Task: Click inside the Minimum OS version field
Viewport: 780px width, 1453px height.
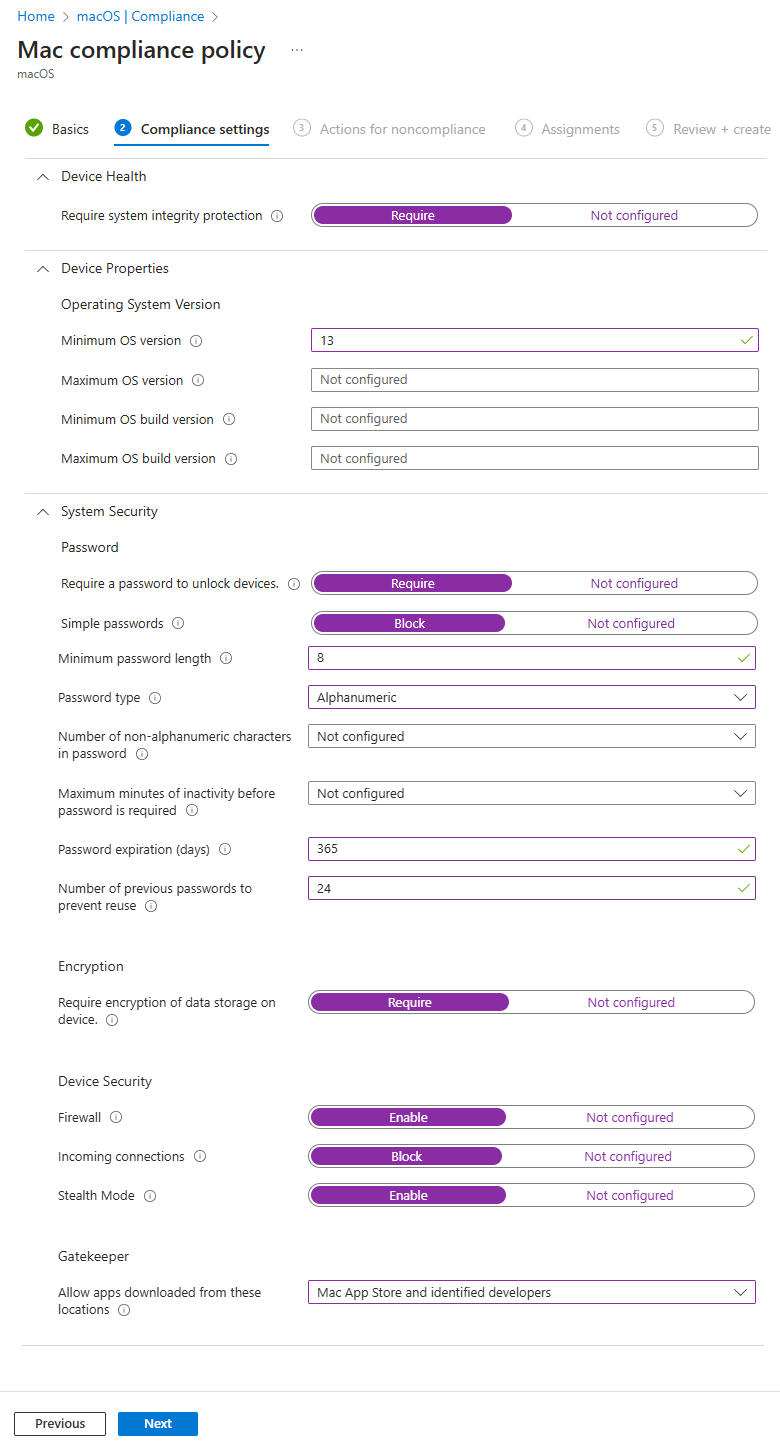Action: [530, 340]
